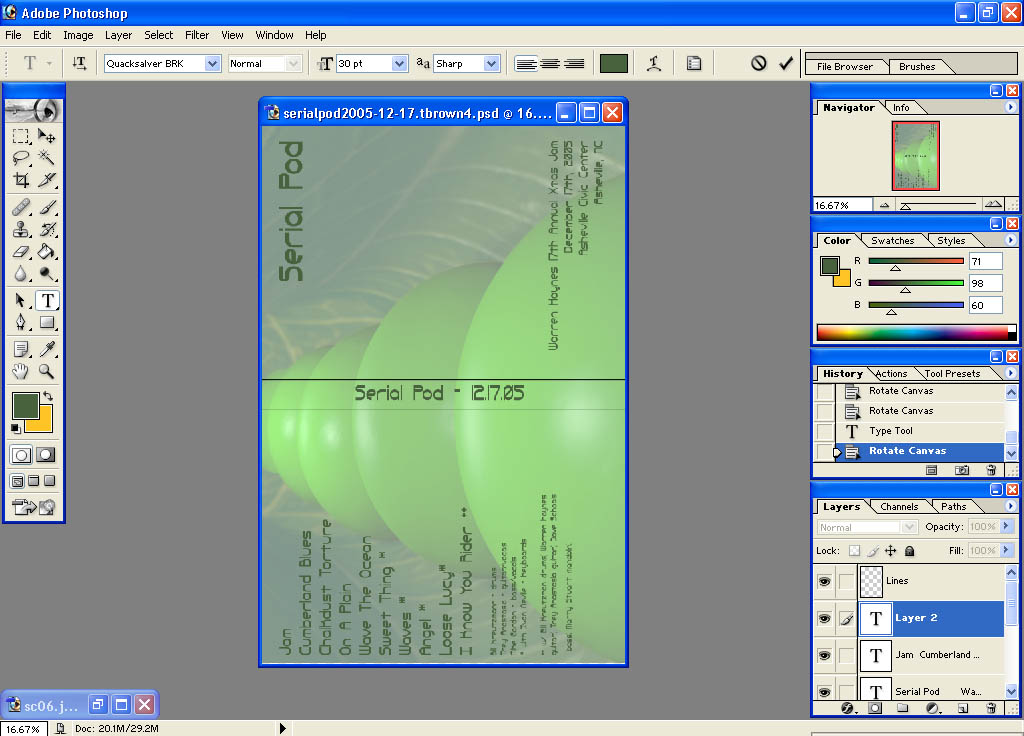This screenshot has width=1024, height=736.
Task: Click the text color swatch in options bar
Action: (613, 63)
